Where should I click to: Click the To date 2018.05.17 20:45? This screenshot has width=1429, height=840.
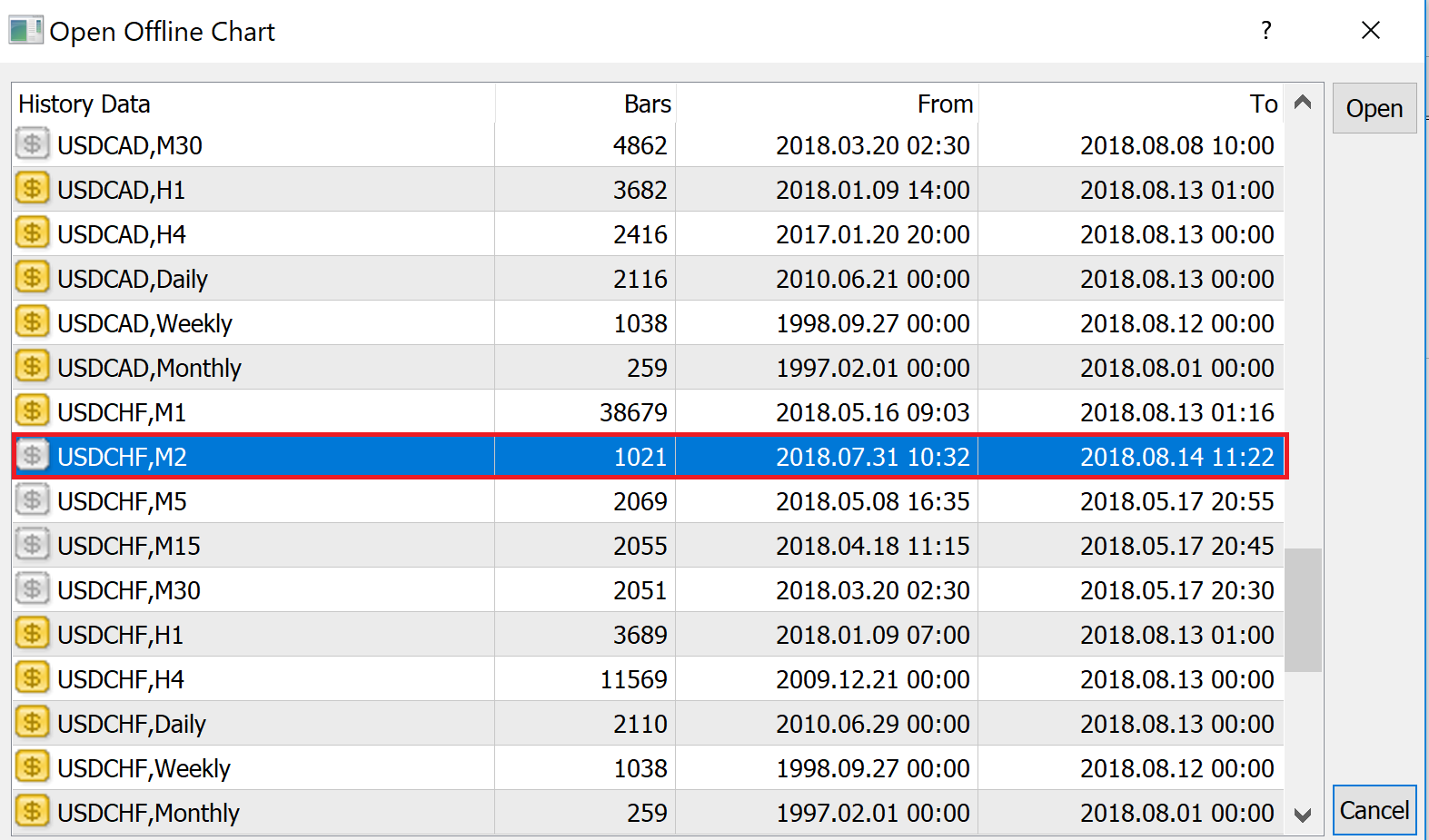point(1177,546)
